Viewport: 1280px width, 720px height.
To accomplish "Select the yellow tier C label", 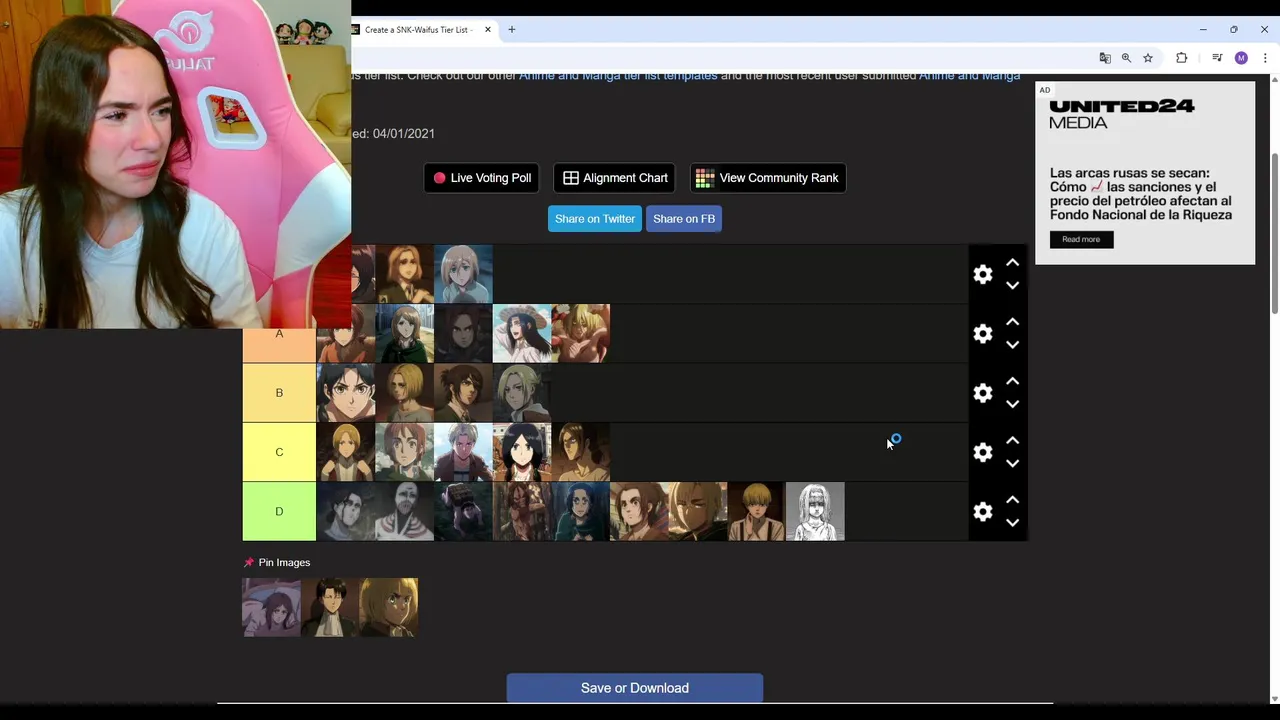I will (279, 452).
